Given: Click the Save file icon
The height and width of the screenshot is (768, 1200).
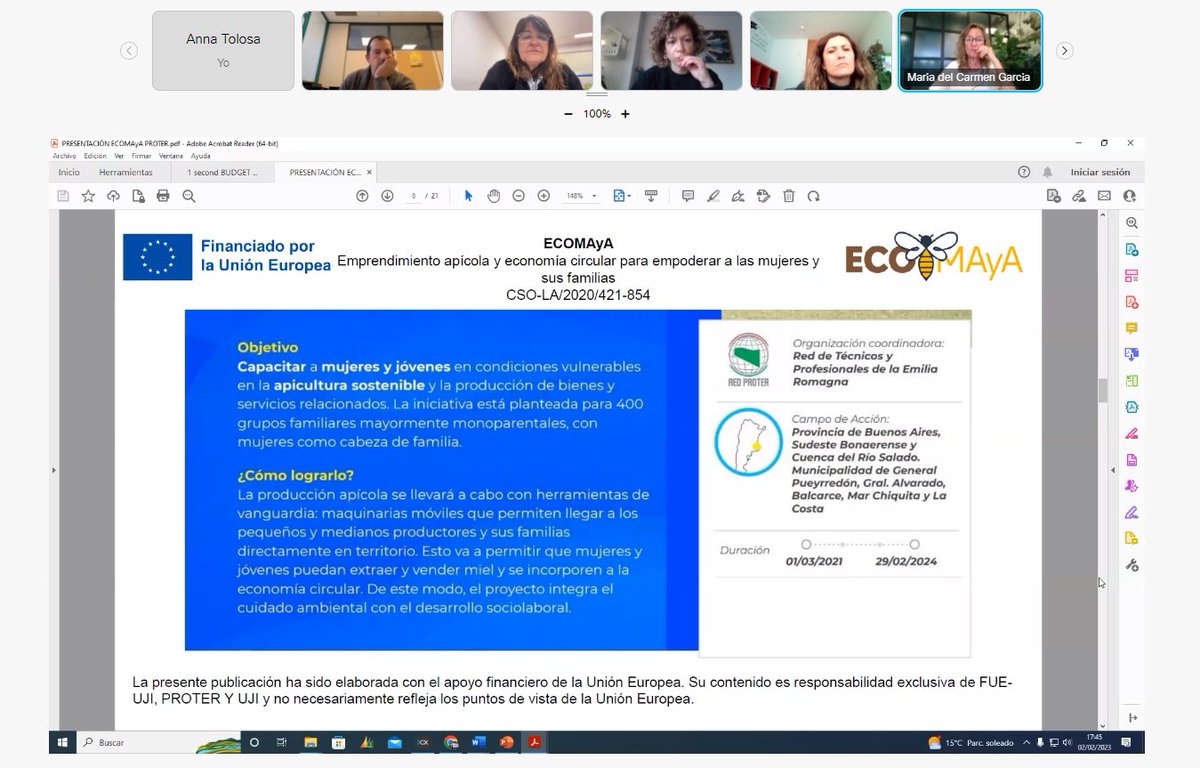Looking at the screenshot, I should [63, 196].
